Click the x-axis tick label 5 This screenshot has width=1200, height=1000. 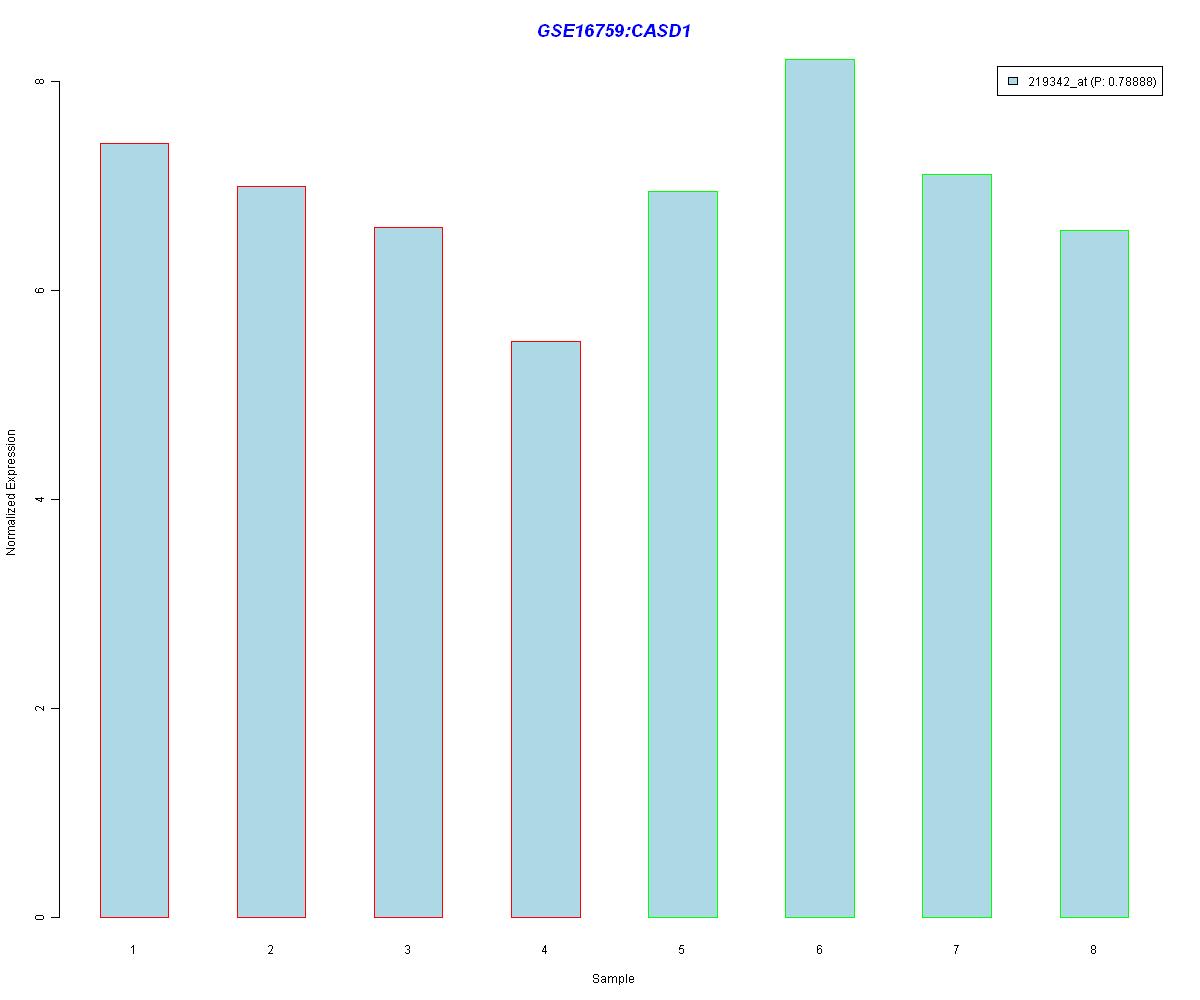click(681, 949)
